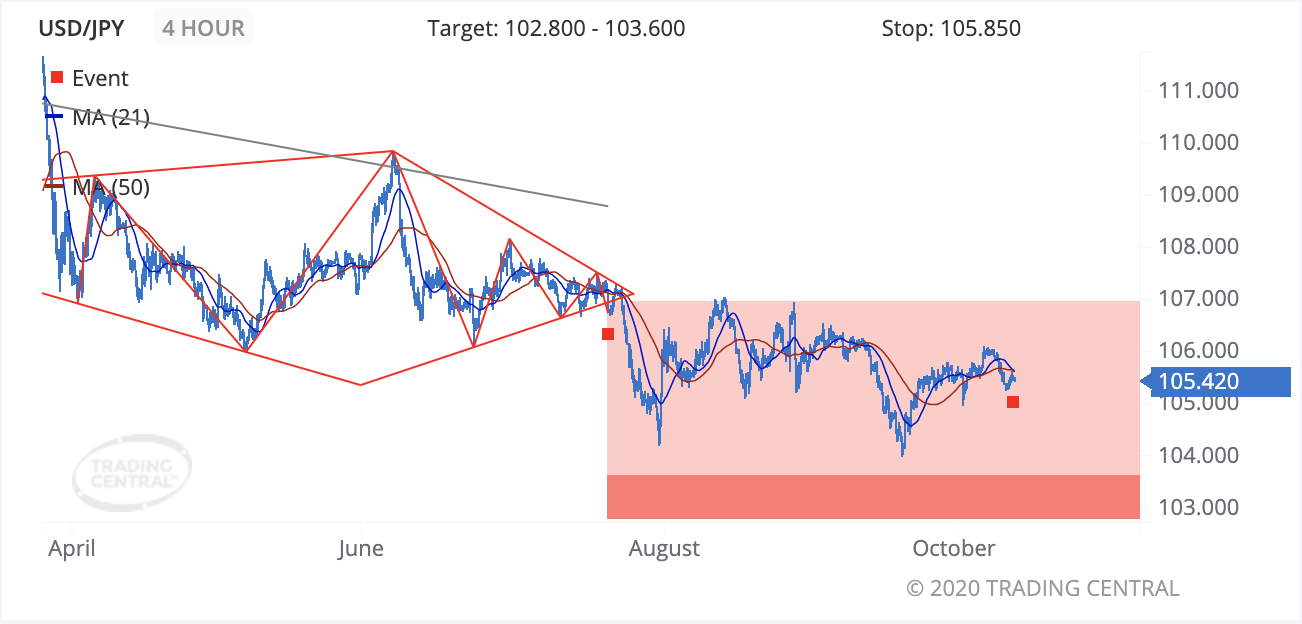Click the gray descending trendline
Viewport: 1302px width, 624px height.
click(x=326, y=154)
